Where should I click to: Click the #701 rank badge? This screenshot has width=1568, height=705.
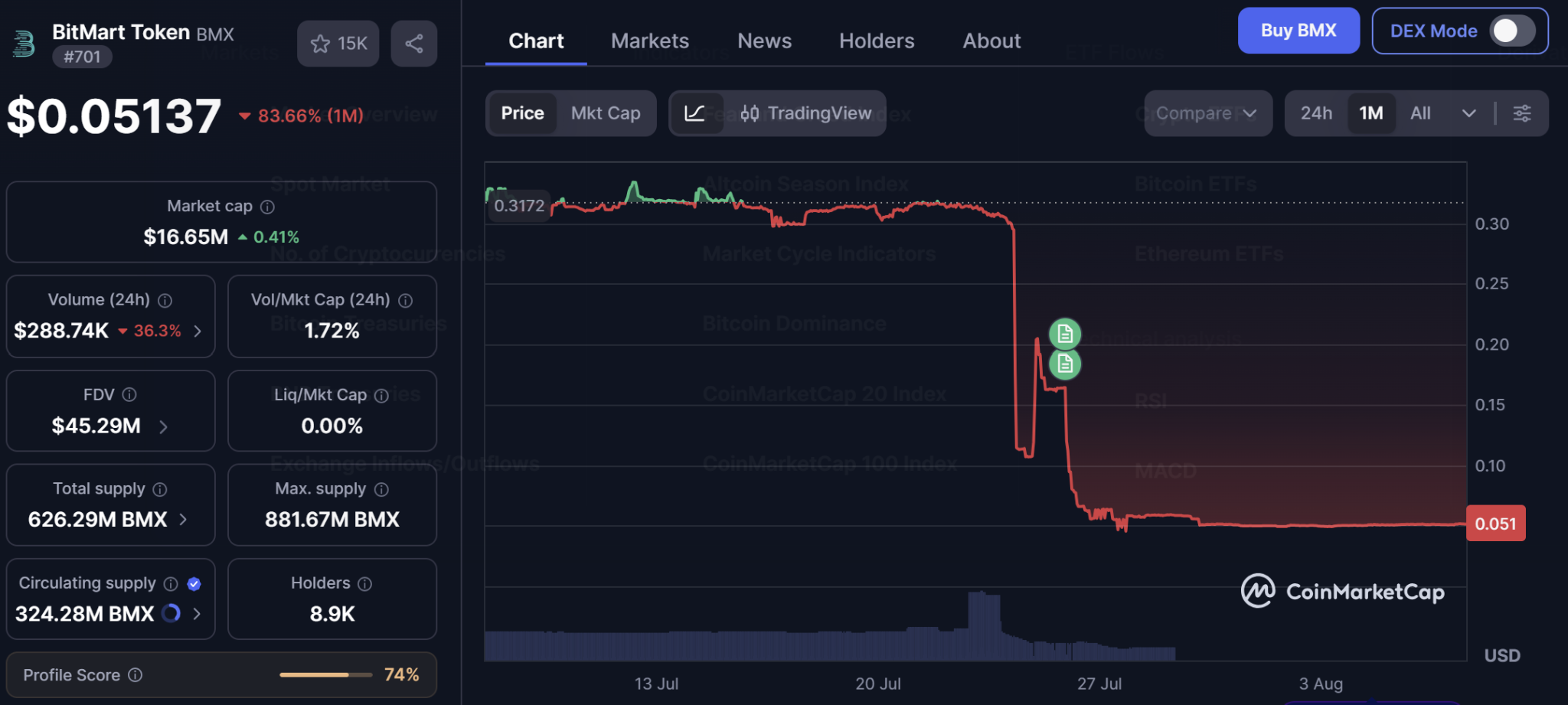coord(82,57)
